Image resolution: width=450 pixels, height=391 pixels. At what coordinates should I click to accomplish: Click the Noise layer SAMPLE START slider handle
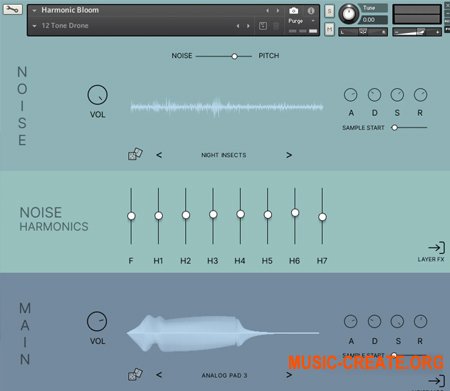pyautogui.click(x=395, y=127)
